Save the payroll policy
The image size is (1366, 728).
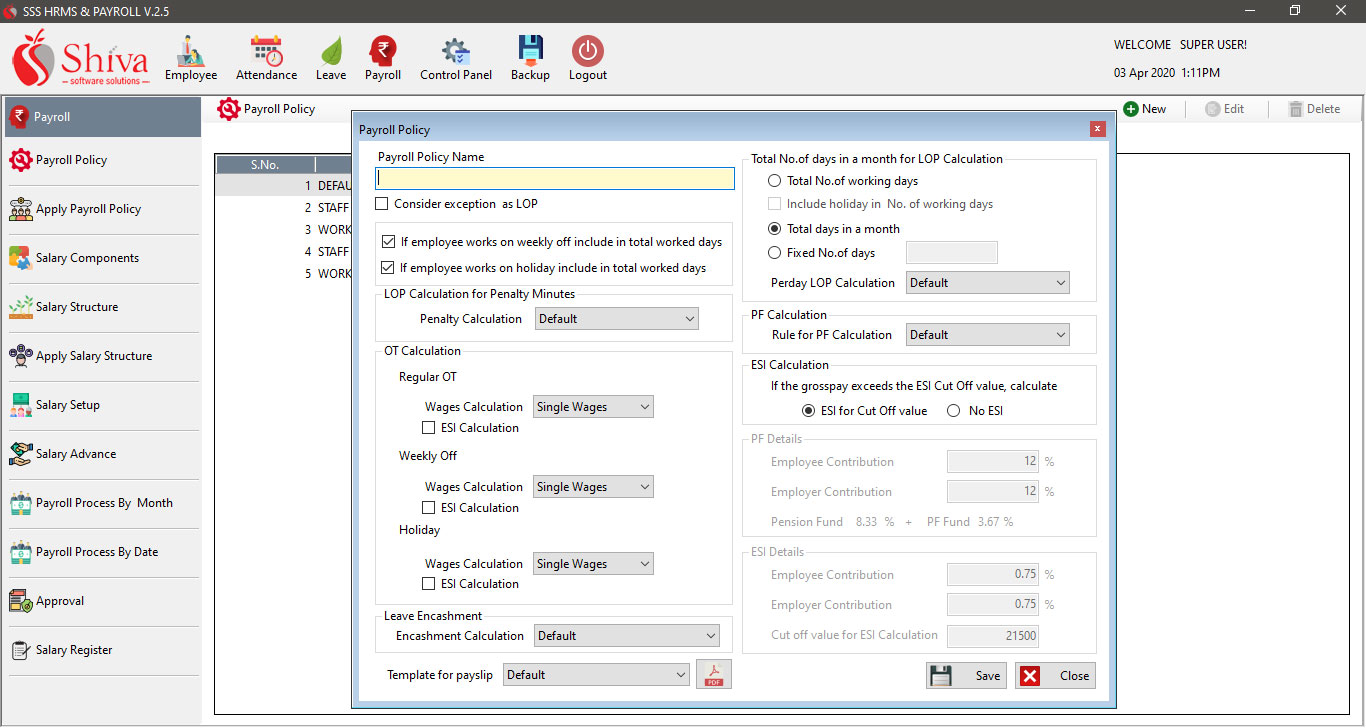[966, 676]
